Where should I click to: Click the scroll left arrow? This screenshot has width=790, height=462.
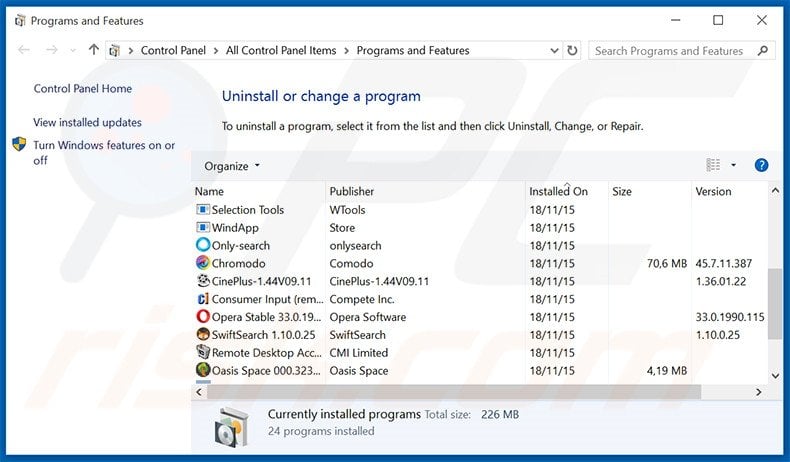point(199,392)
